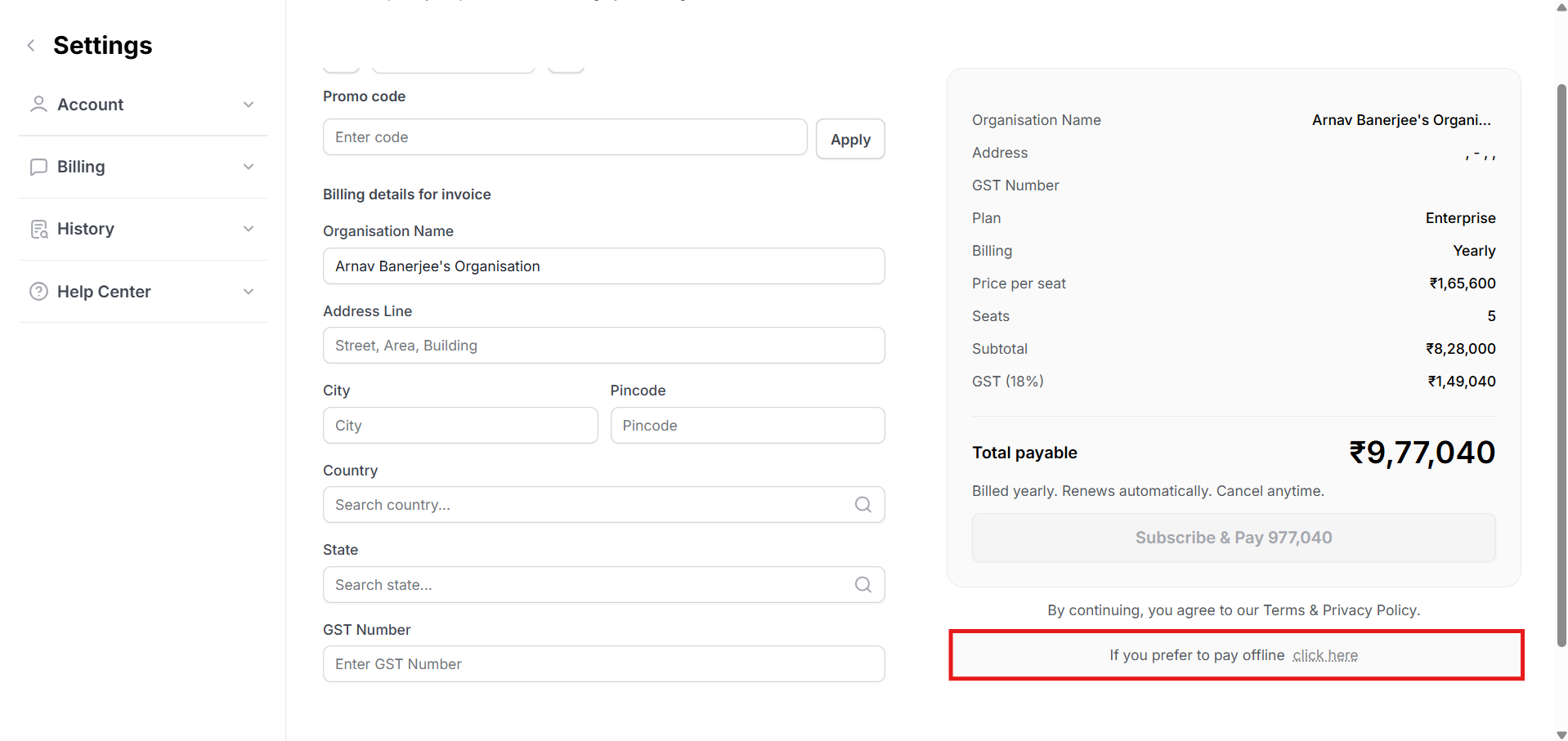This screenshot has width=1568, height=741.
Task: Click the back arrow beside Settings
Action: click(31, 46)
